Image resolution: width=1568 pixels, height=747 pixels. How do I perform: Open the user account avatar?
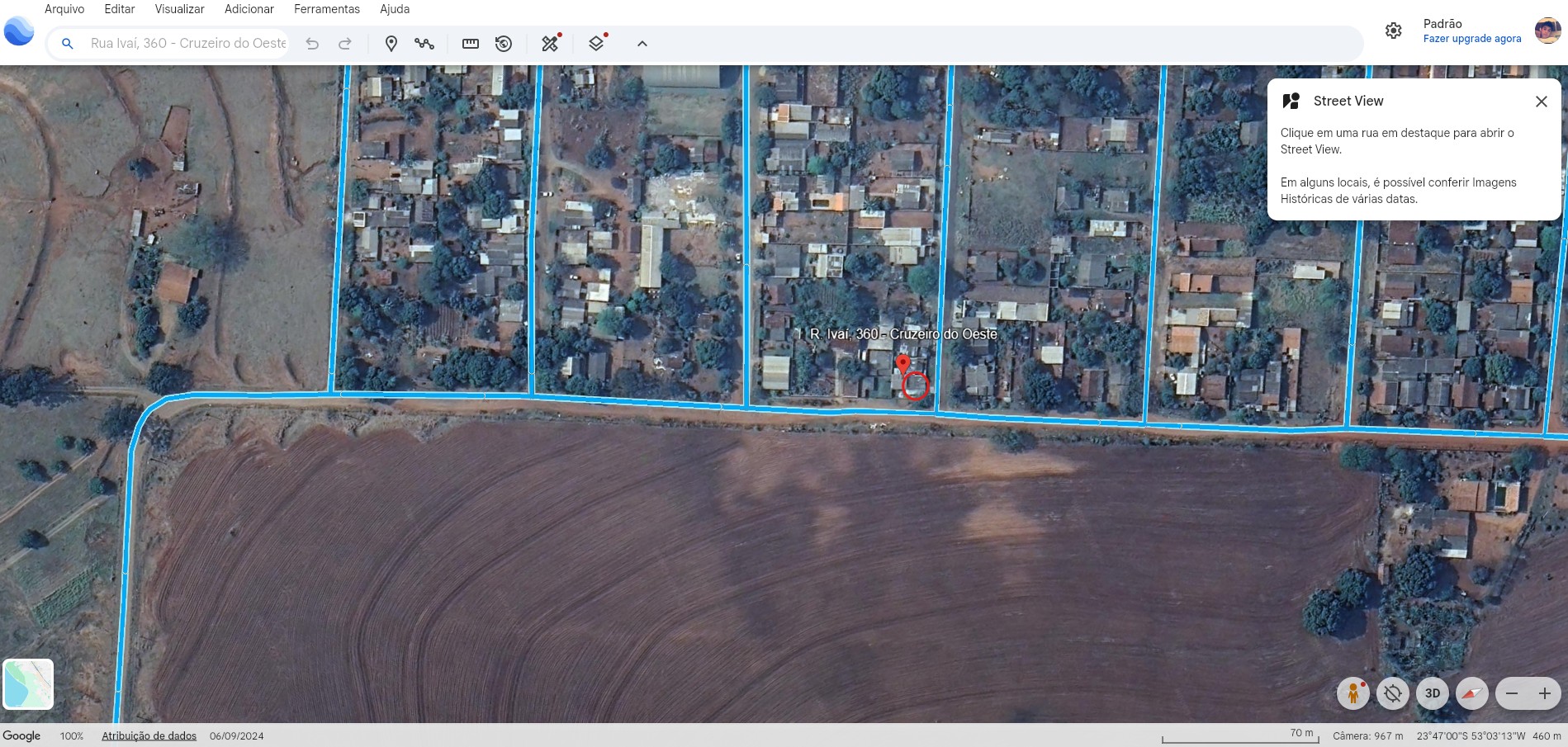(x=1547, y=31)
